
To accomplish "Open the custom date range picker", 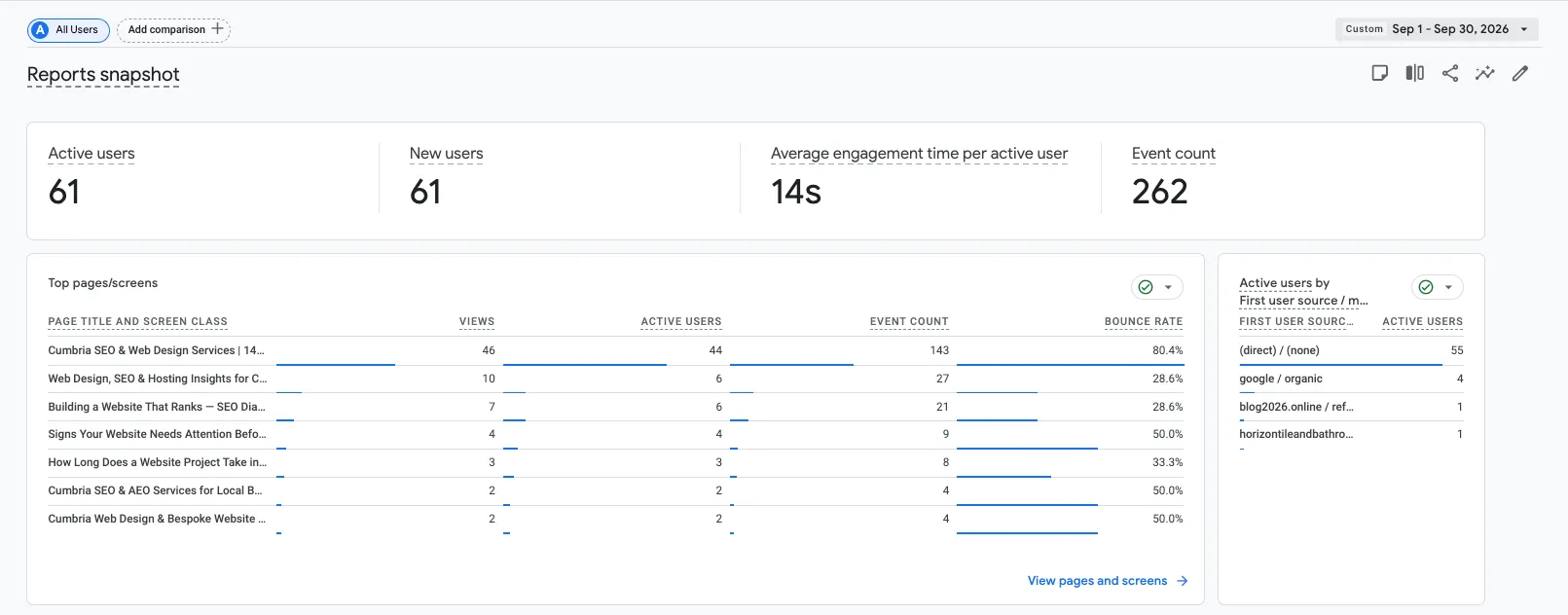I will coord(1437,29).
